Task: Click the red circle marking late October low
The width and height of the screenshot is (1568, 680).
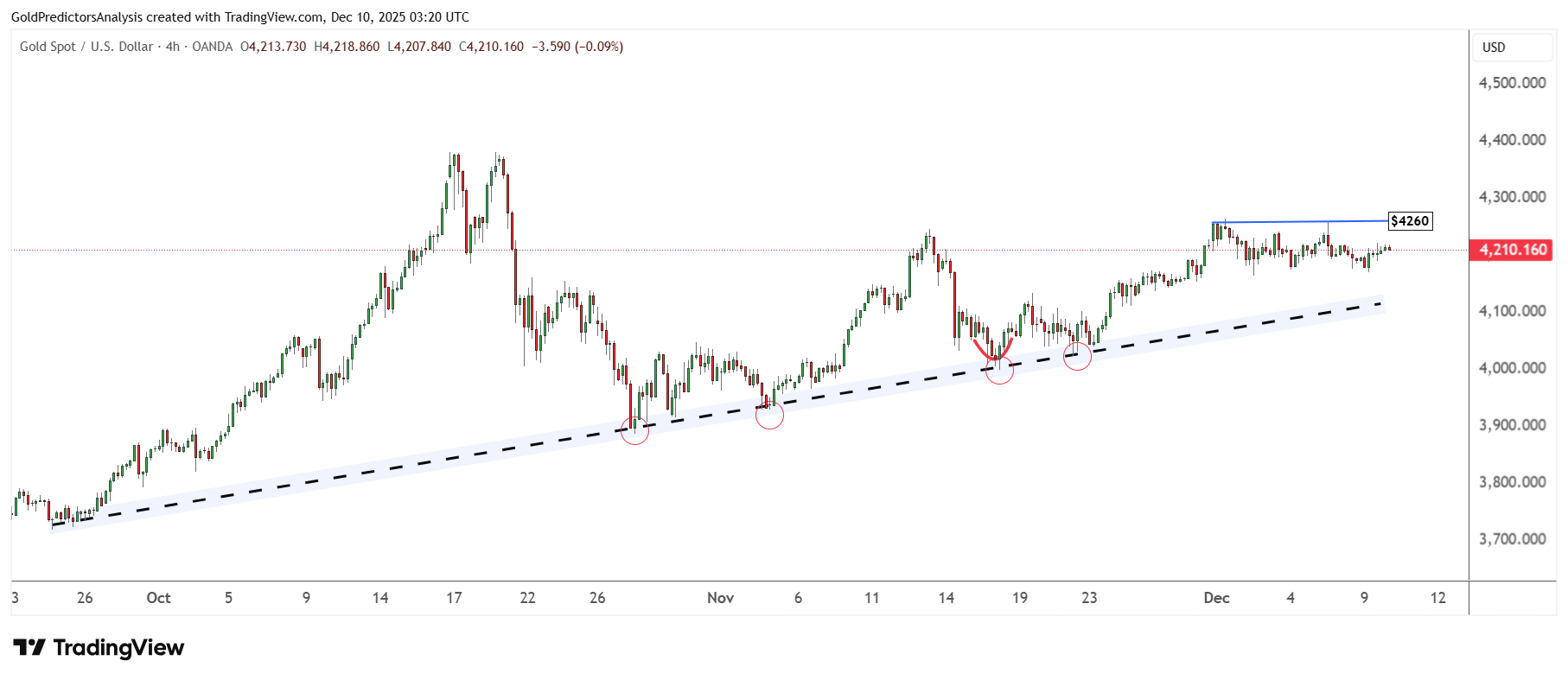Action: [634, 430]
